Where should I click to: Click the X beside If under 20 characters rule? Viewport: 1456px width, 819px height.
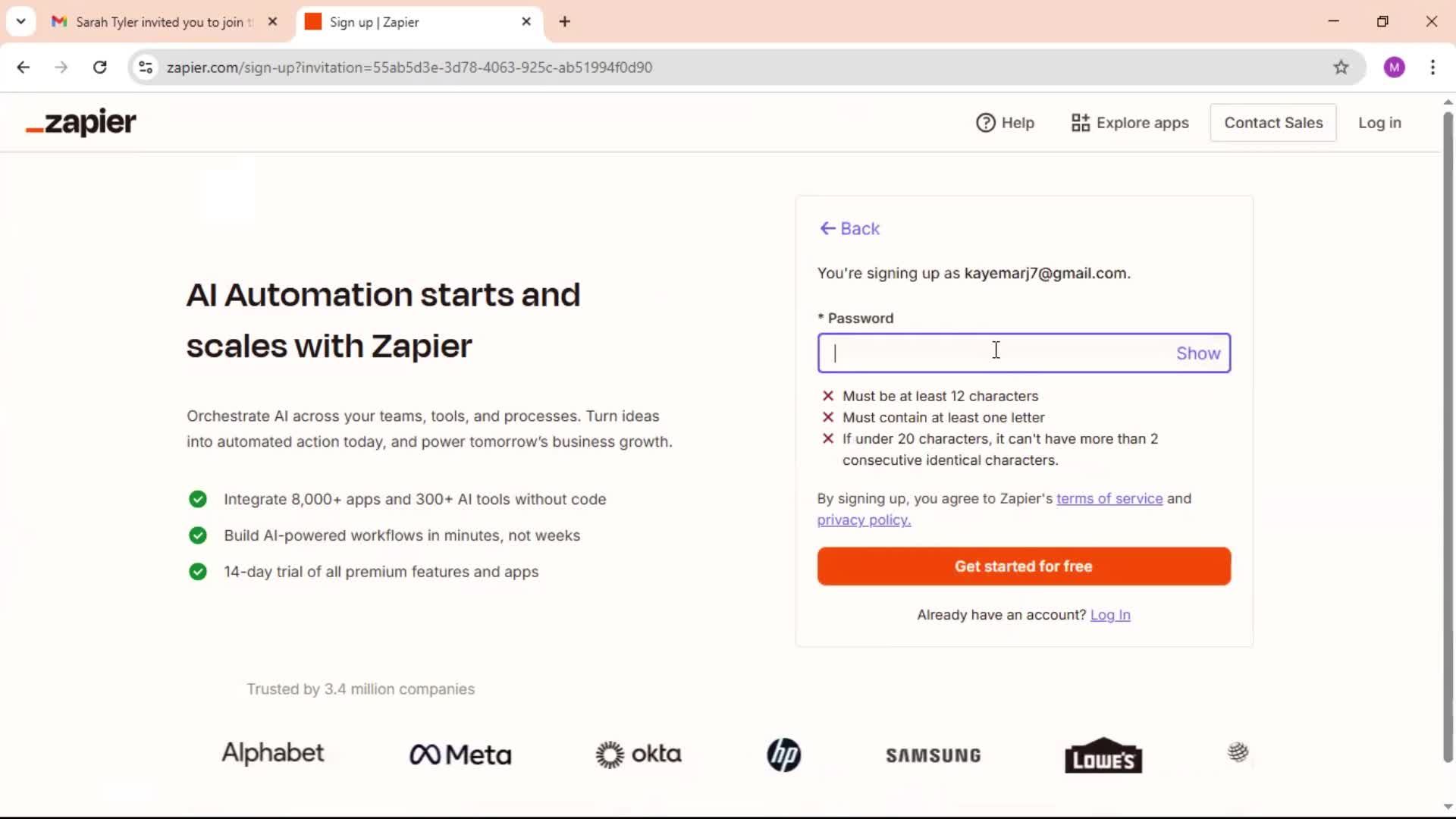pos(828,438)
